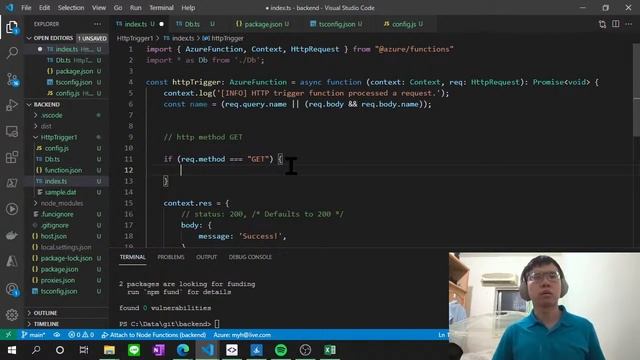Switch to the package.json editor tab
640x360 pixels.
tap(262, 24)
